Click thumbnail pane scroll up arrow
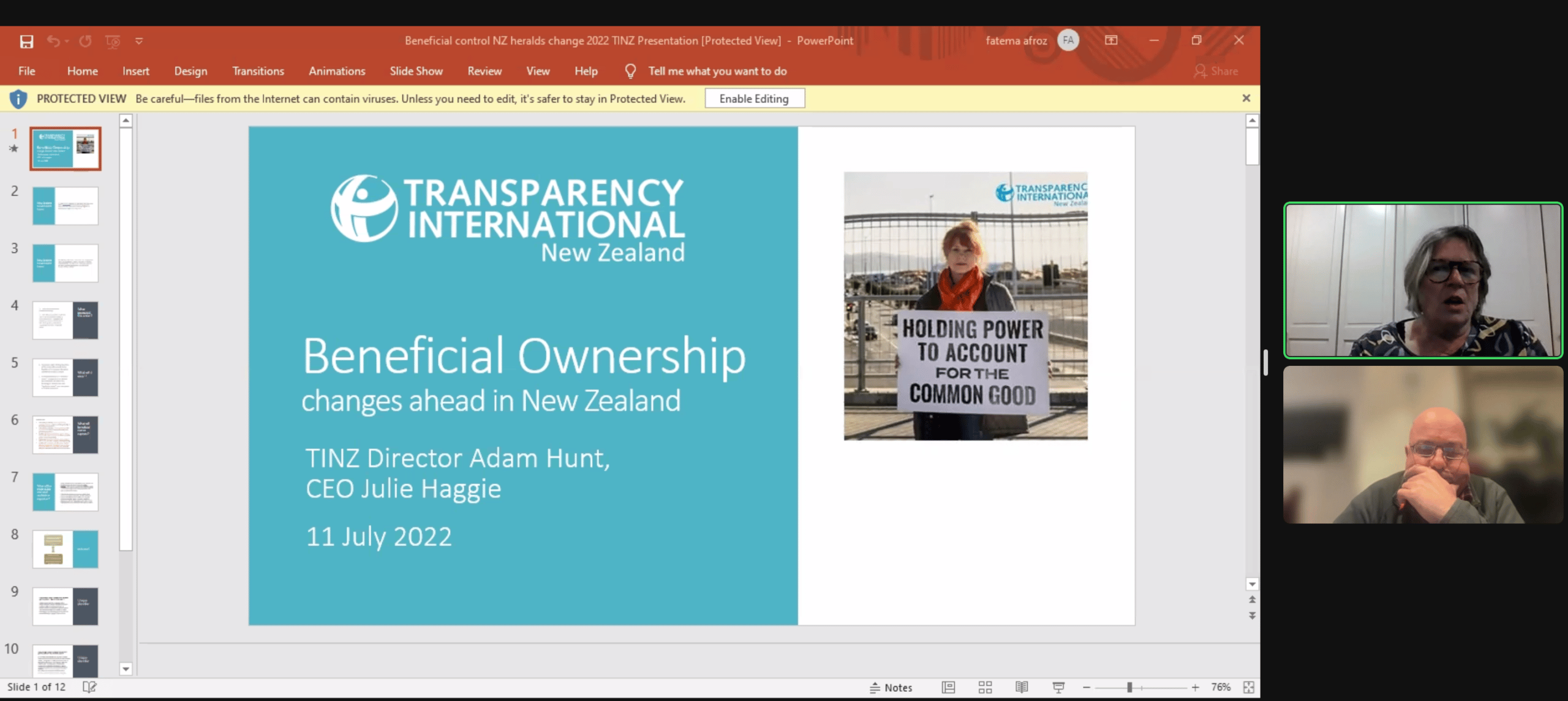The width and height of the screenshot is (1568, 701). [x=126, y=121]
